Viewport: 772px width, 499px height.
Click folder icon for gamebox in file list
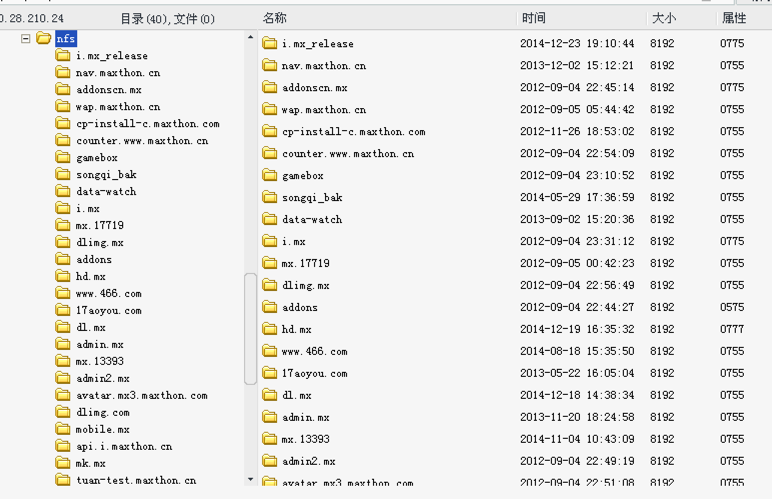tap(269, 175)
